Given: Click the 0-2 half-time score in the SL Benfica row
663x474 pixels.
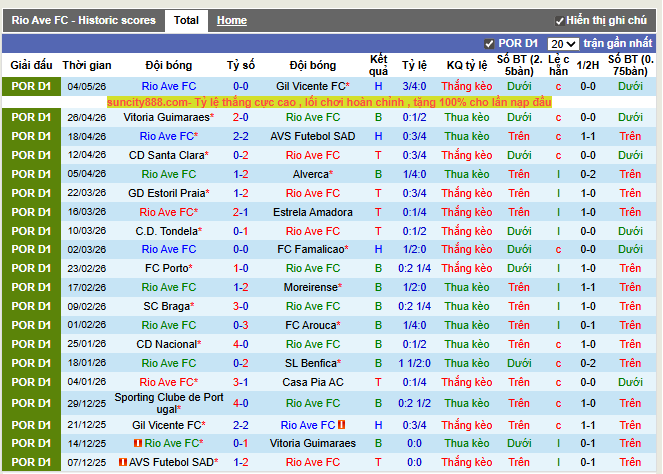Looking at the screenshot, I should [588, 363].
